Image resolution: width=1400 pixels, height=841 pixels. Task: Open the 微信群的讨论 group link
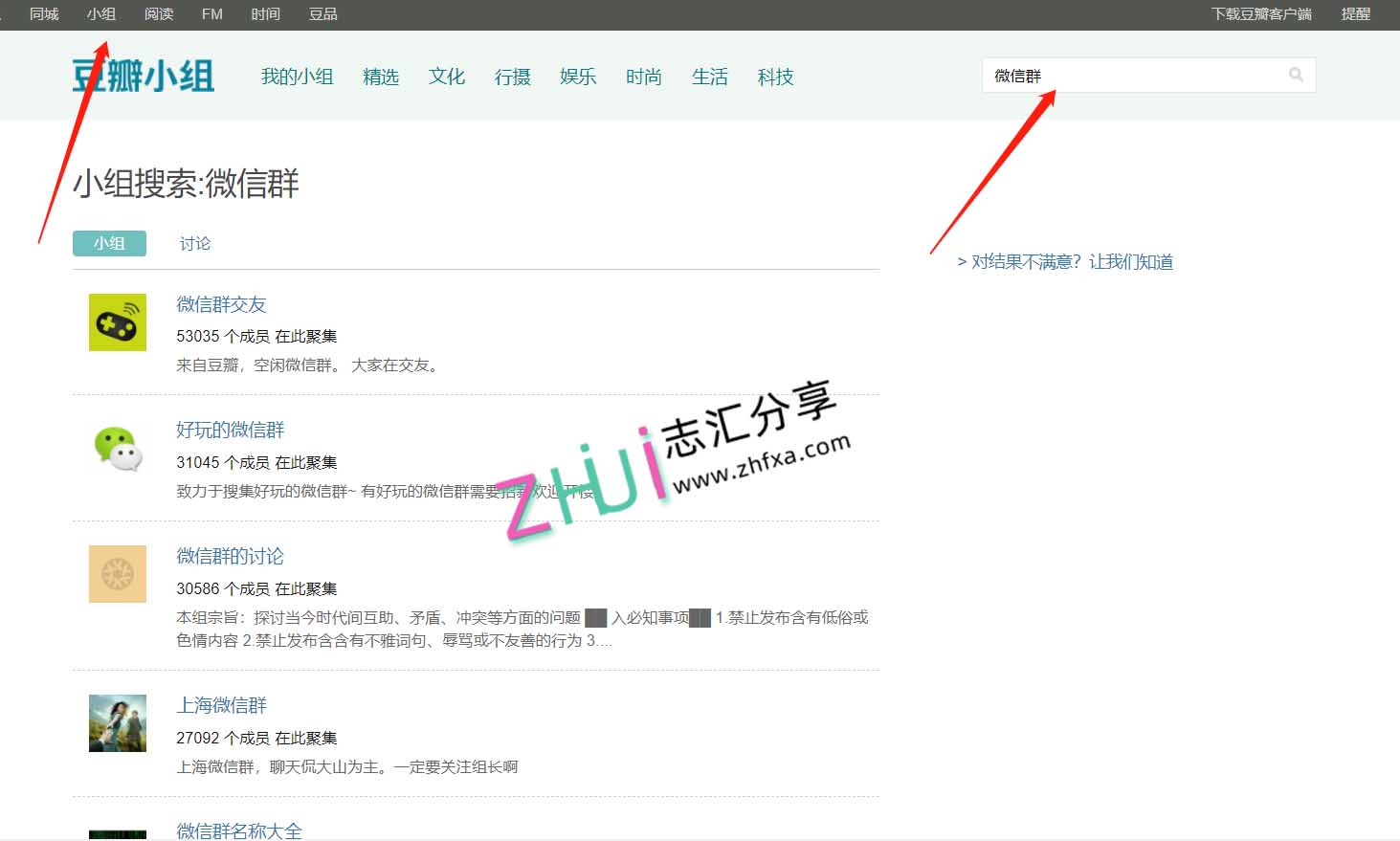(x=231, y=556)
